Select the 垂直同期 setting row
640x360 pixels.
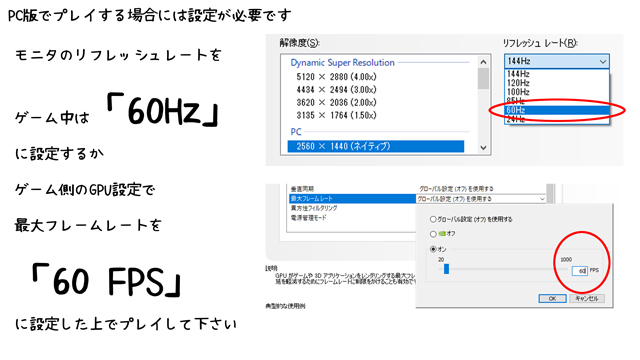[x=417, y=189]
